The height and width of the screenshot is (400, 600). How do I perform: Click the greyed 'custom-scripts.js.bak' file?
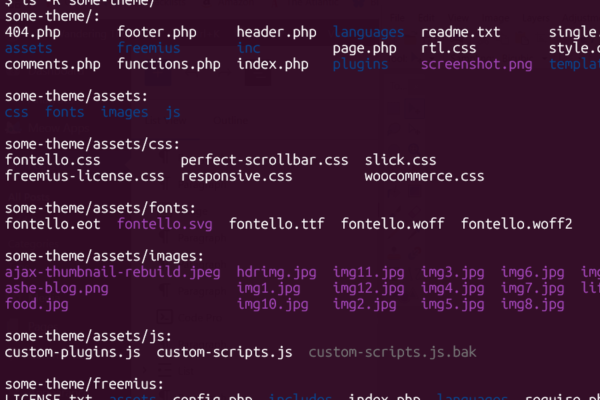point(392,353)
